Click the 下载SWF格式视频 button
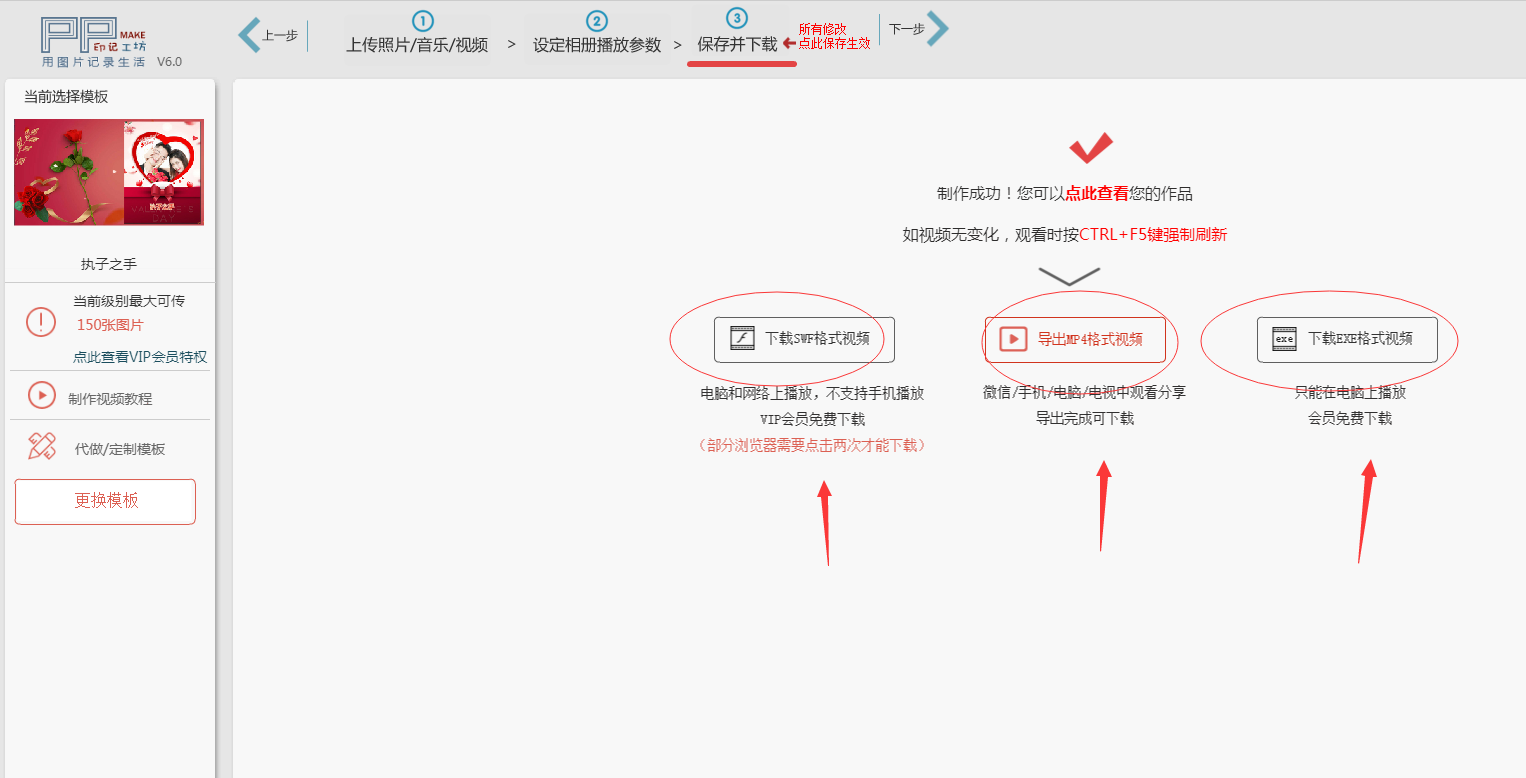This screenshot has height=778, width=1526. pos(804,339)
